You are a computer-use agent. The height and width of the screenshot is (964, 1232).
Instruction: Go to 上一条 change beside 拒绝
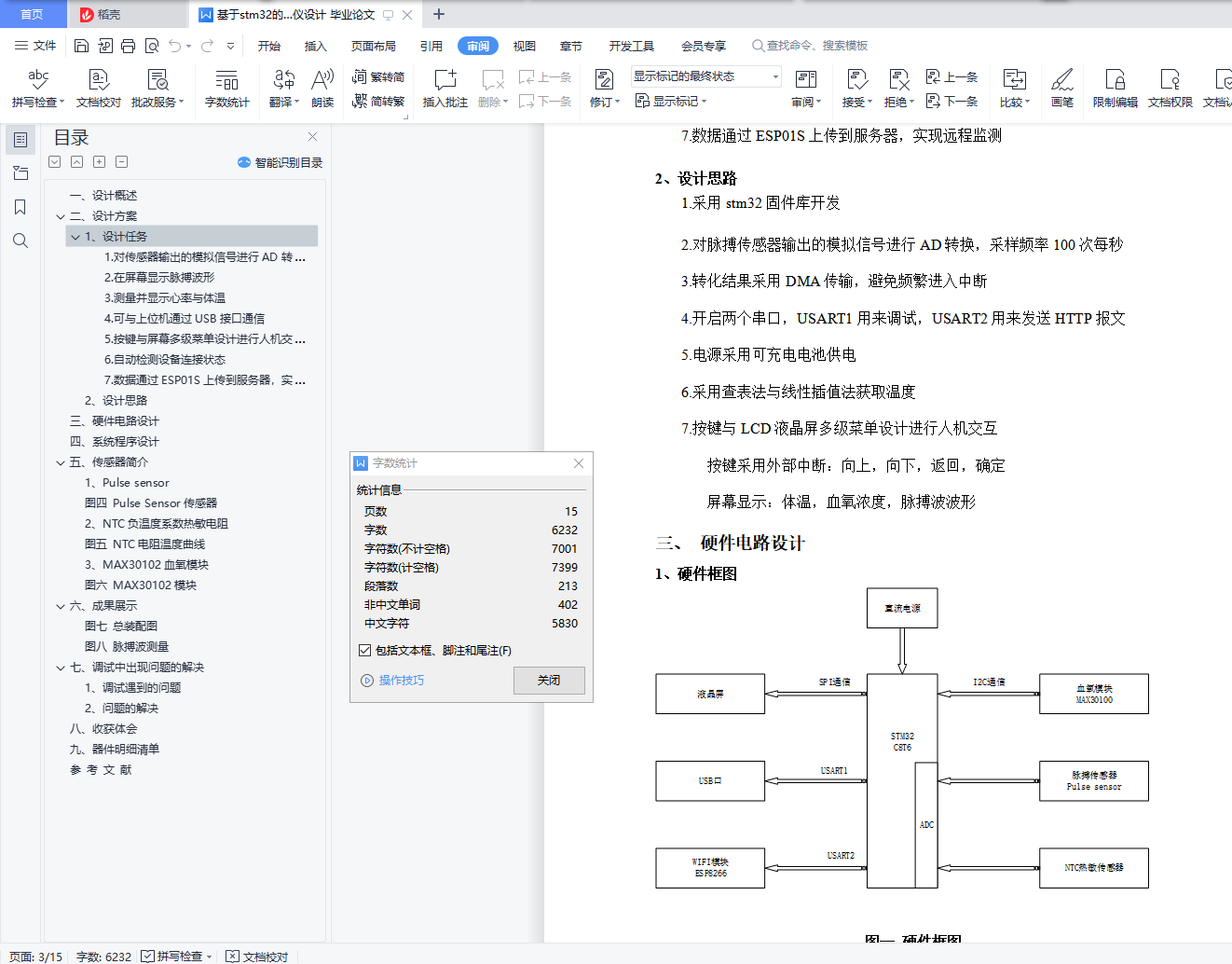click(951, 77)
